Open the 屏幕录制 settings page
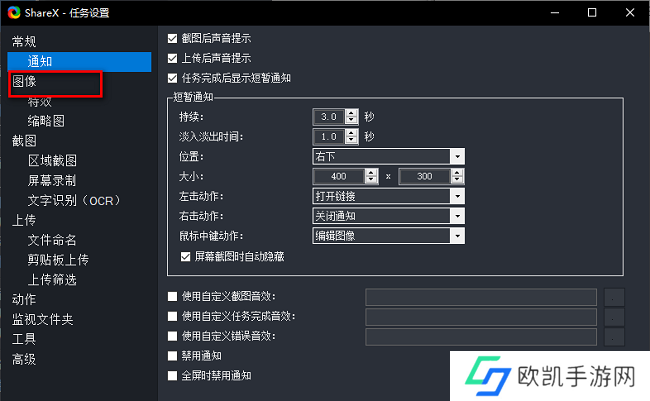This screenshot has height=401, width=650. coord(52,180)
